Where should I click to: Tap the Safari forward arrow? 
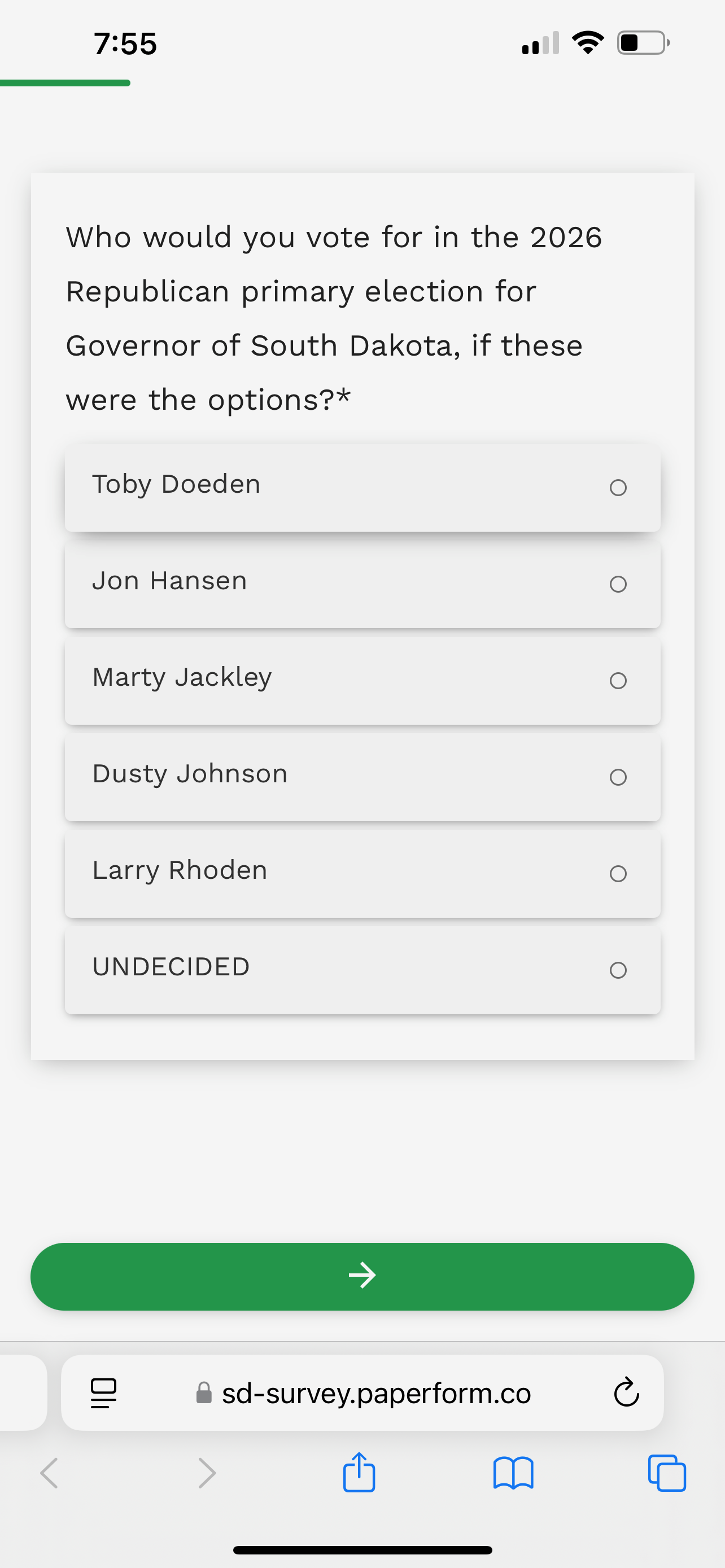coord(207,1473)
